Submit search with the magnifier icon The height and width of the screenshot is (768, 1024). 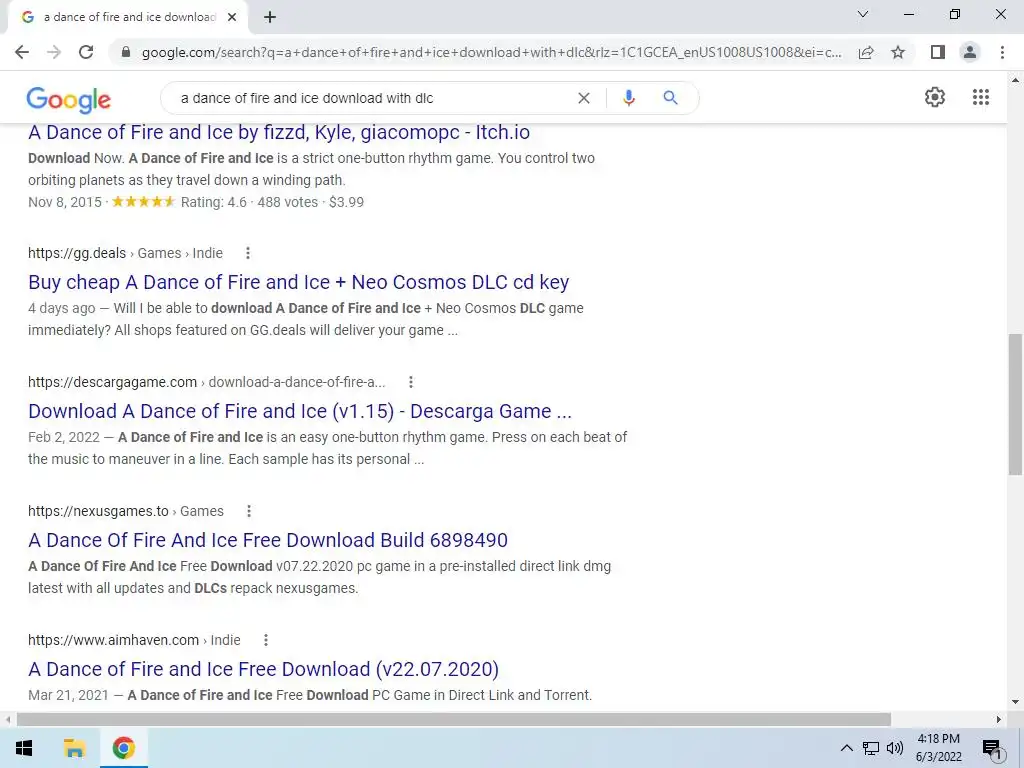tap(670, 98)
